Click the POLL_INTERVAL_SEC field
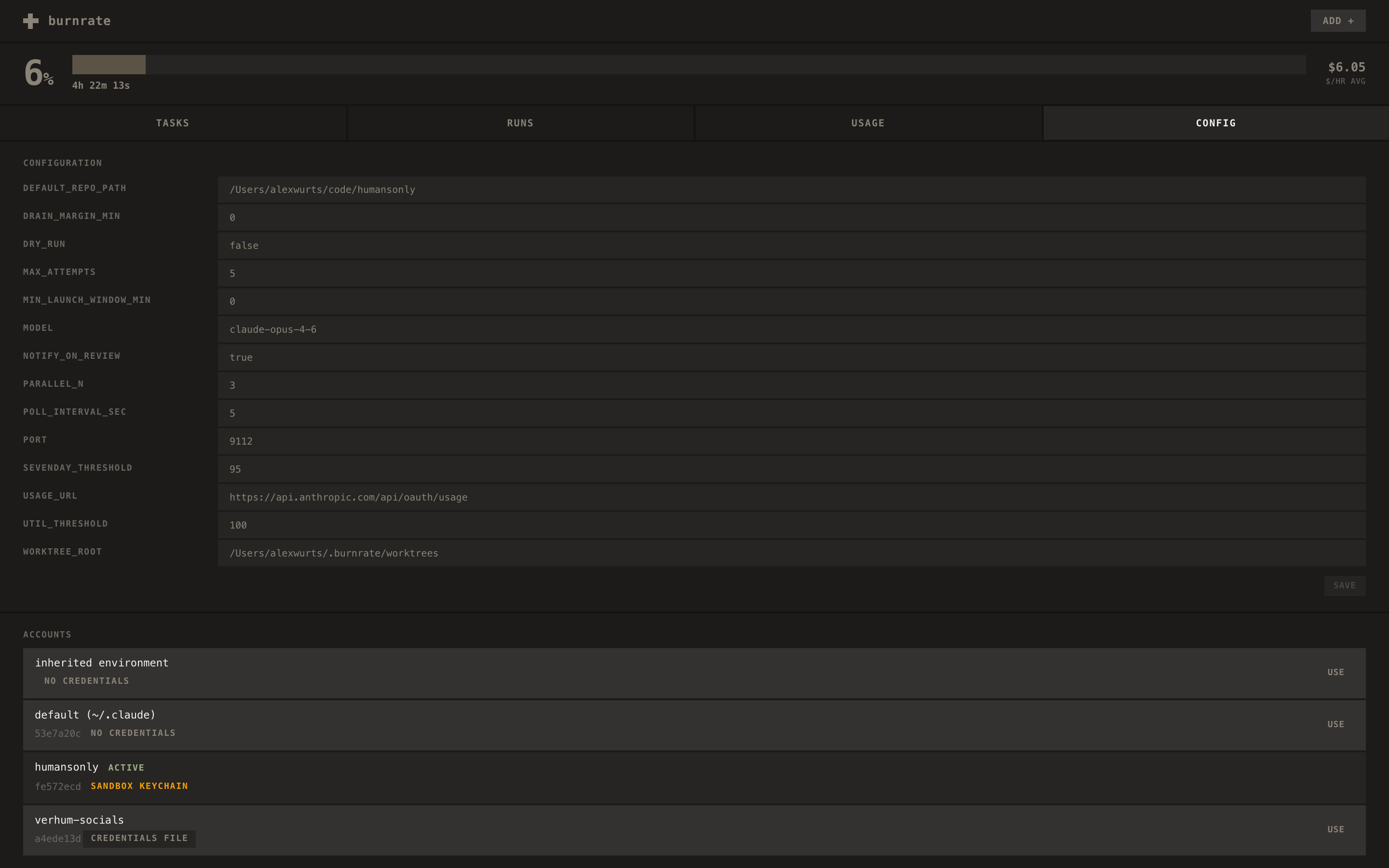The height and width of the screenshot is (868, 1389). [791, 413]
